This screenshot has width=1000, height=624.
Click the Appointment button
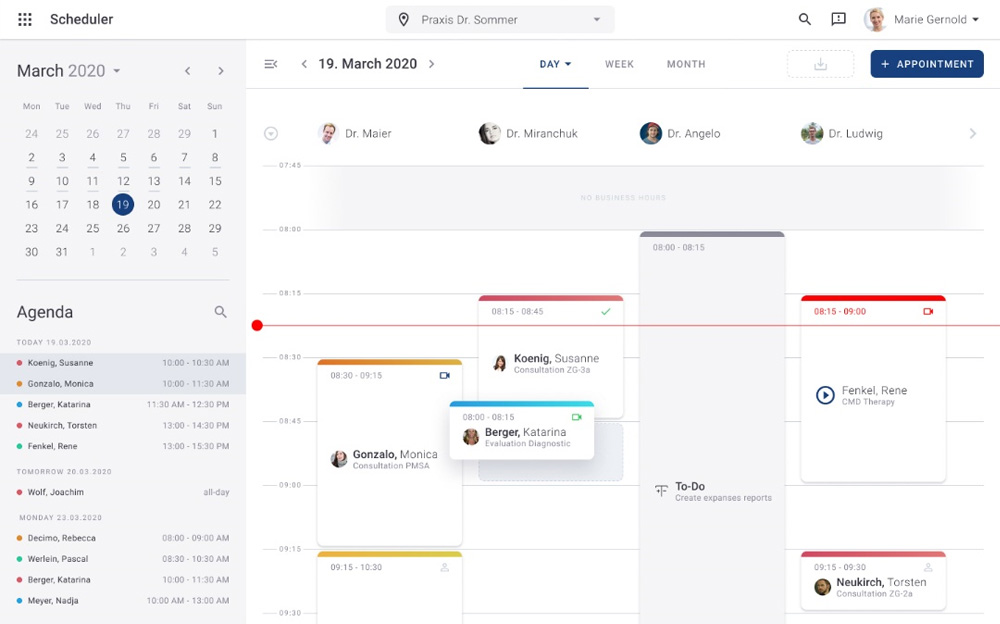pyautogui.click(x=927, y=64)
